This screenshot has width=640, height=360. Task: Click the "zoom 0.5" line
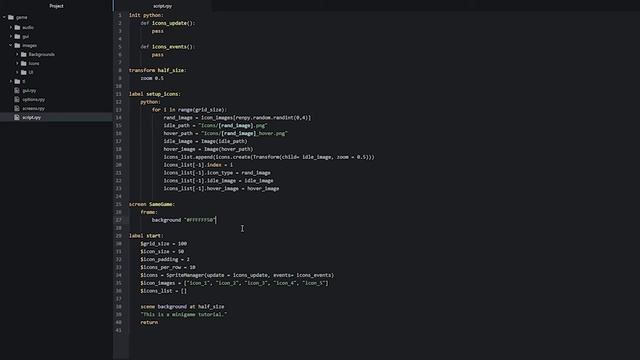pyautogui.click(x=152, y=78)
